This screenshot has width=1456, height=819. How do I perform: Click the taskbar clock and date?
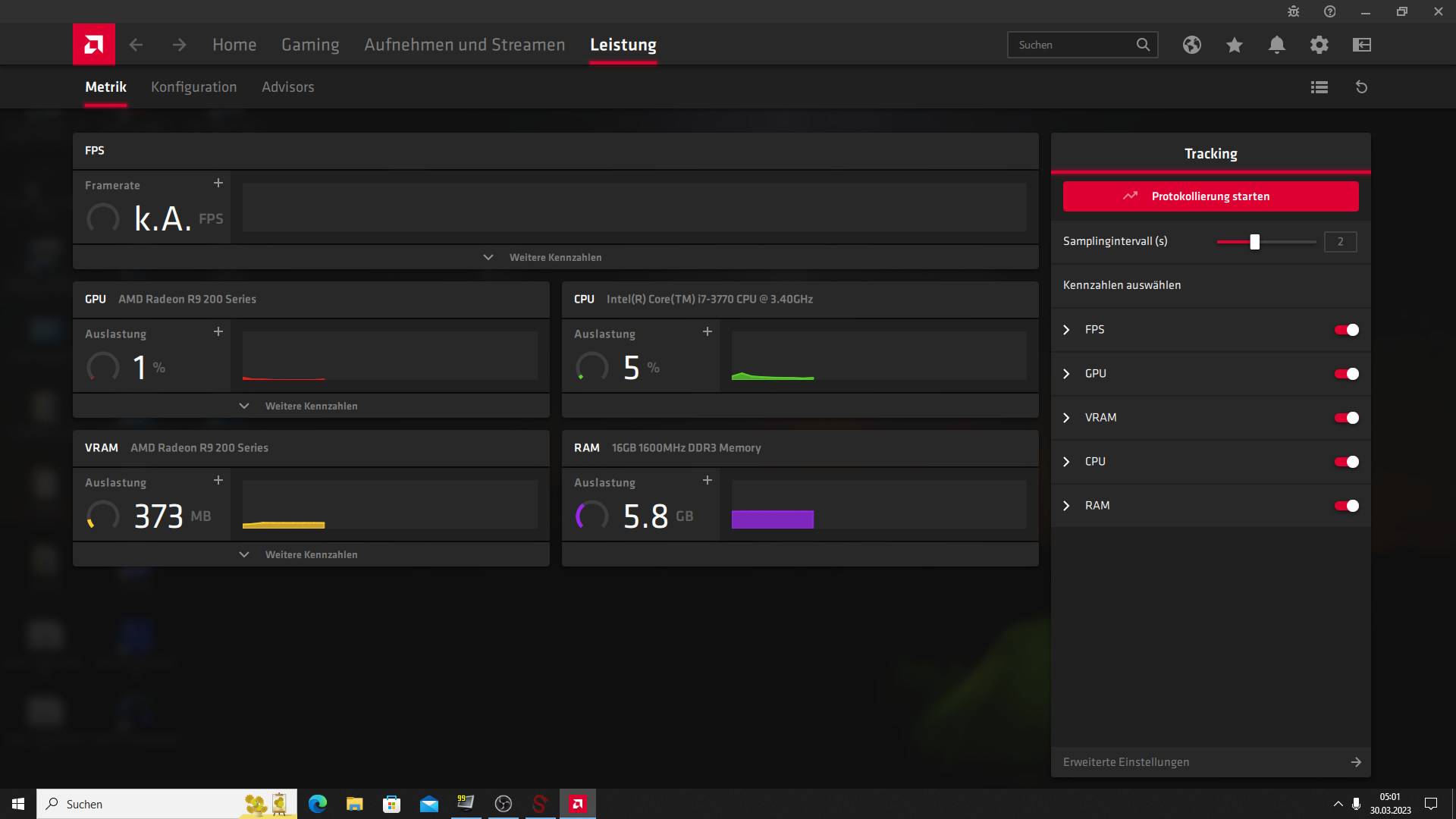tap(1390, 804)
